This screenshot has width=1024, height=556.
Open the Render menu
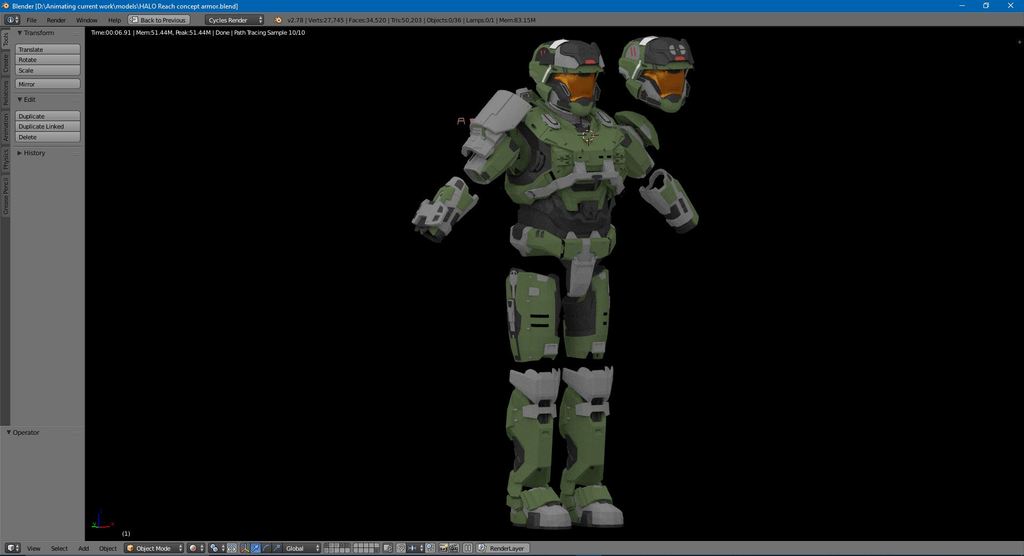56,20
